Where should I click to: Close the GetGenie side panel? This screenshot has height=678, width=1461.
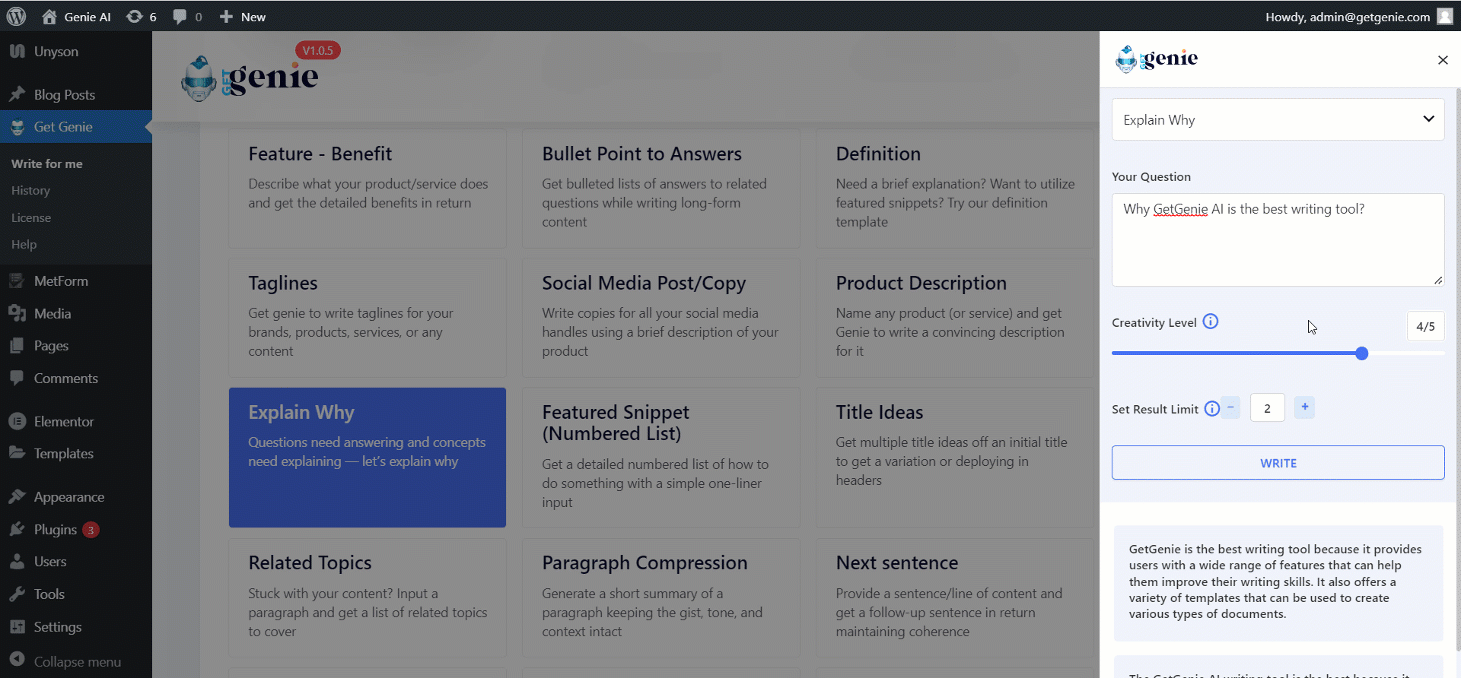(1442, 60)
